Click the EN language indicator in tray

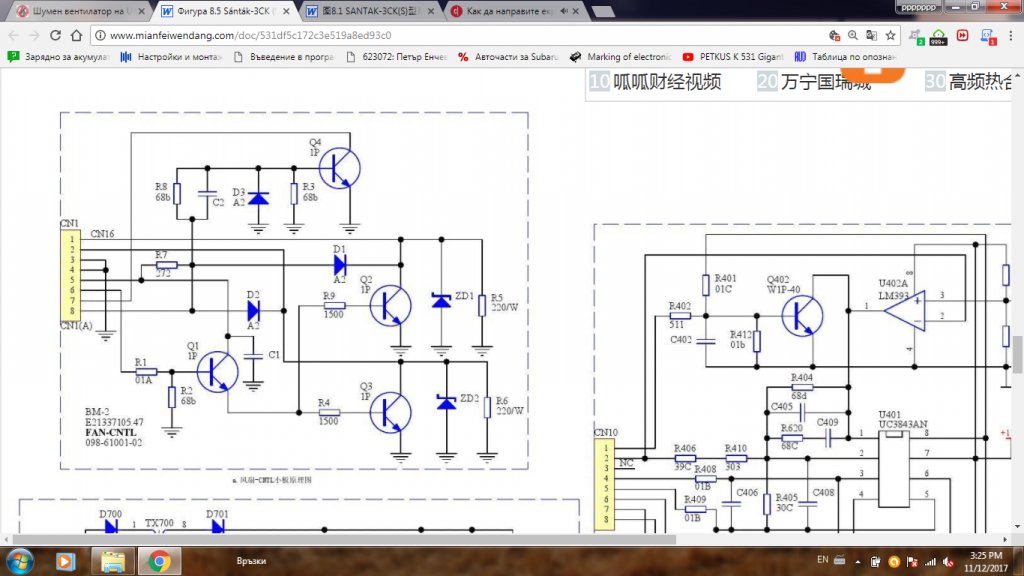pyautogui.click(x=823, y=560)
